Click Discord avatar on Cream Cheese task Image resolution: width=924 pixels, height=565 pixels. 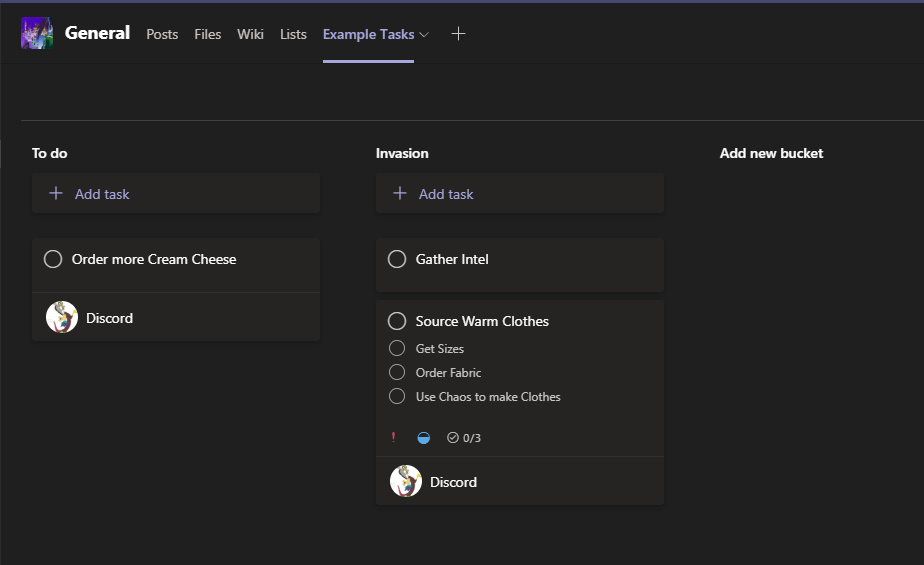(x=62, y=318)
